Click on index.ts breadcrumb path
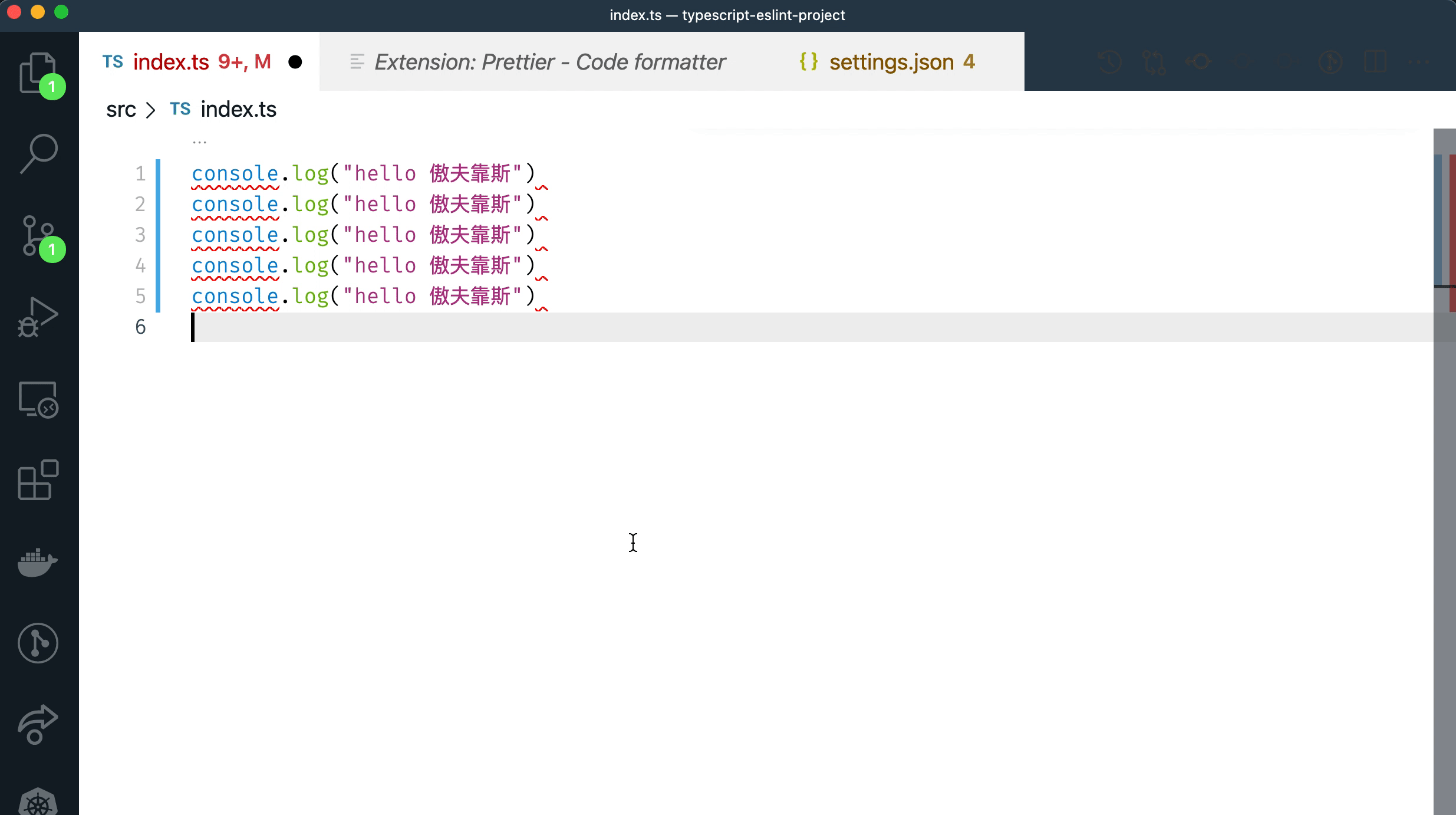1456x815 pixels. pyautogui.click(x=238, y=109)
